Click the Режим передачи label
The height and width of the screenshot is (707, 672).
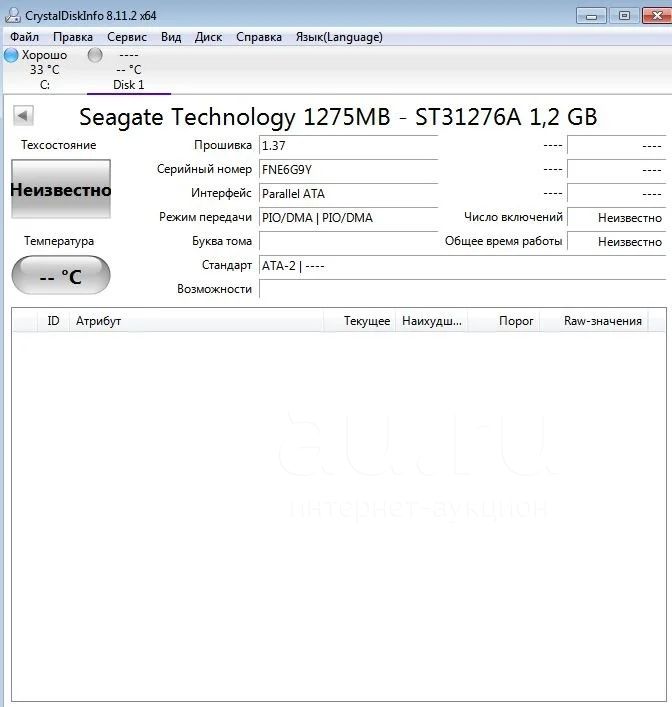(x=205, y=217)
